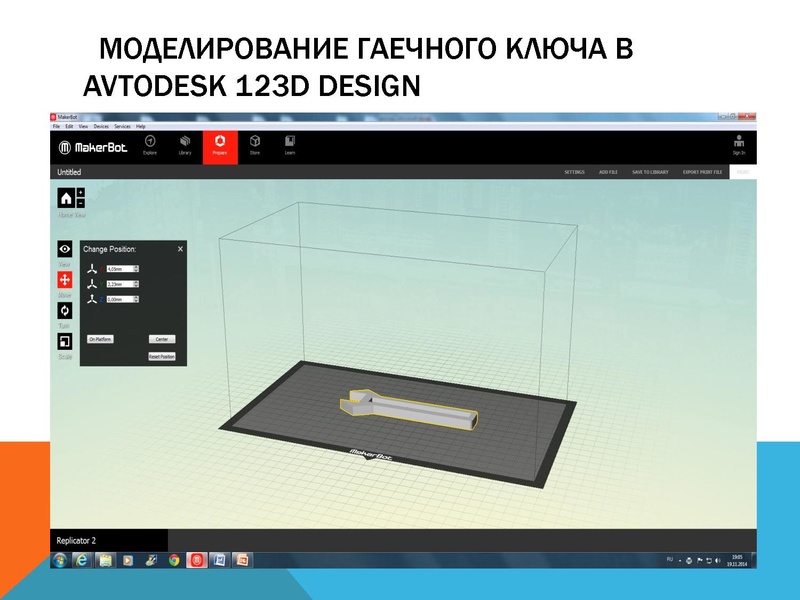Select the Scale tool
Image resolution: width=800 pixels, height=600 pixels.
[x=63, y=343]
